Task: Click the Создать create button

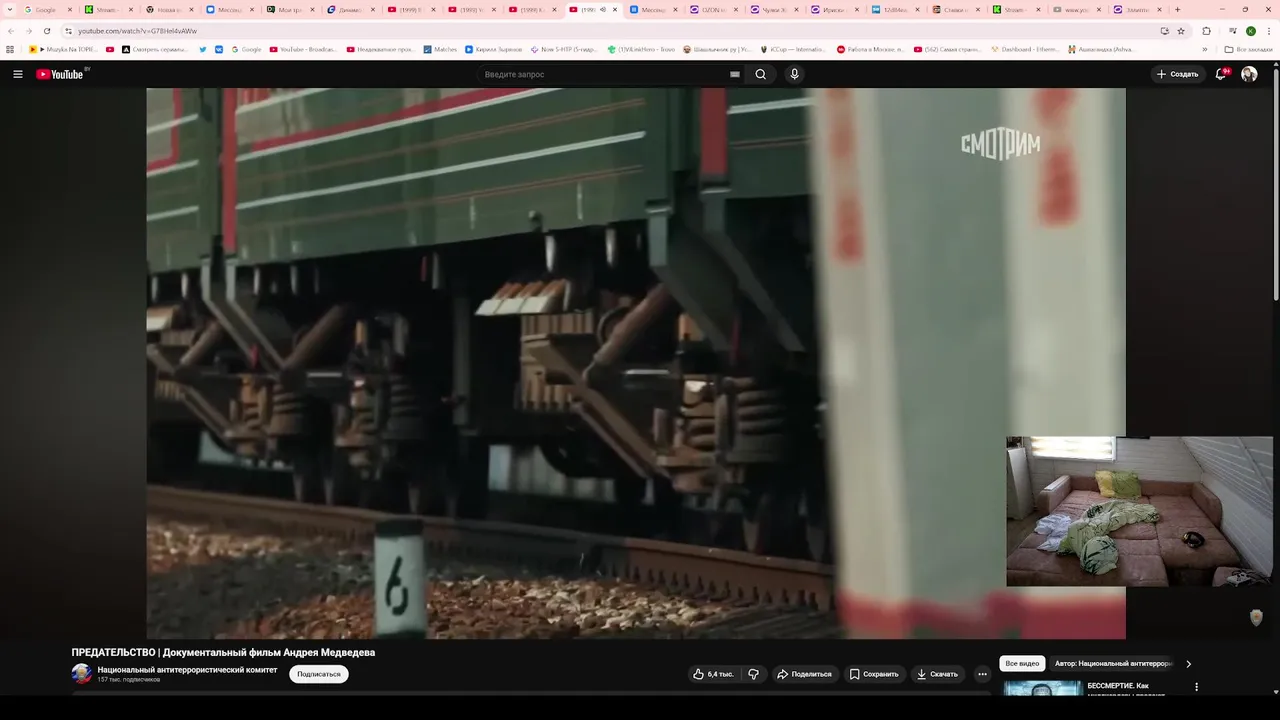Action: [x=1177, y=74]
